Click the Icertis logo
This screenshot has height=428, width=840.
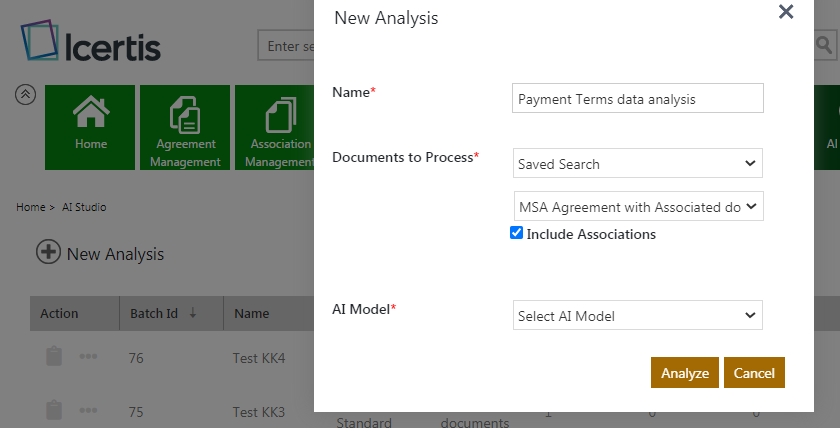point(90,44)
